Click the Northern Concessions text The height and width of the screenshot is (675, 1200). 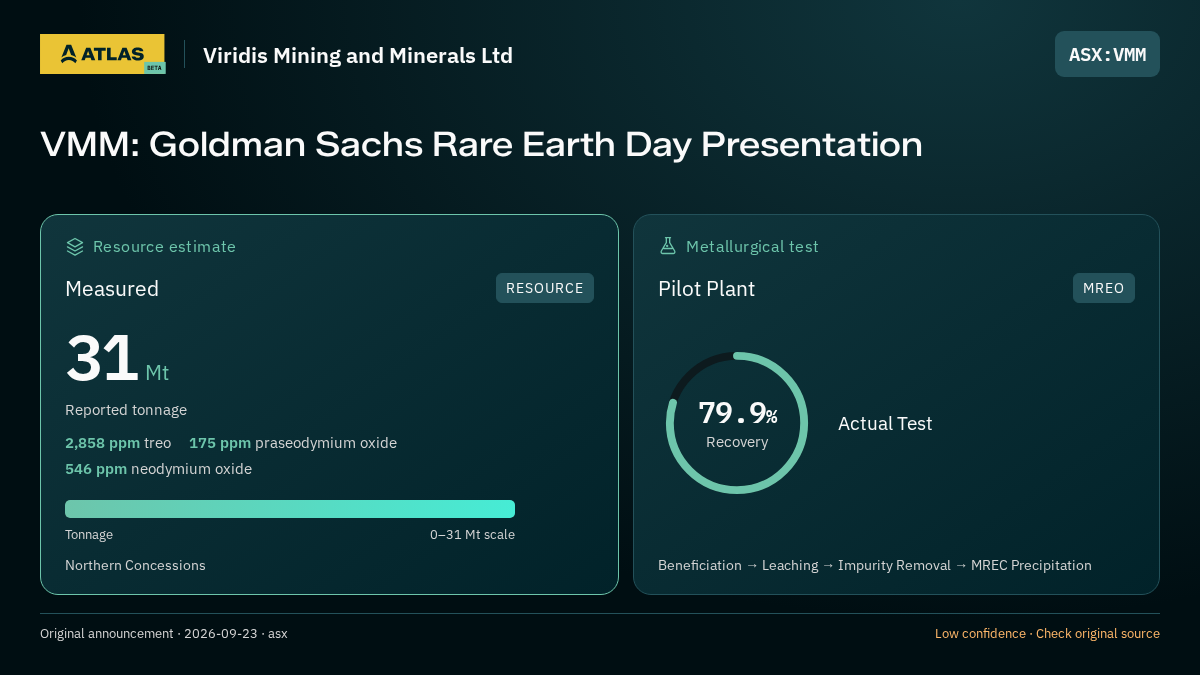click(x=135, y=565)
